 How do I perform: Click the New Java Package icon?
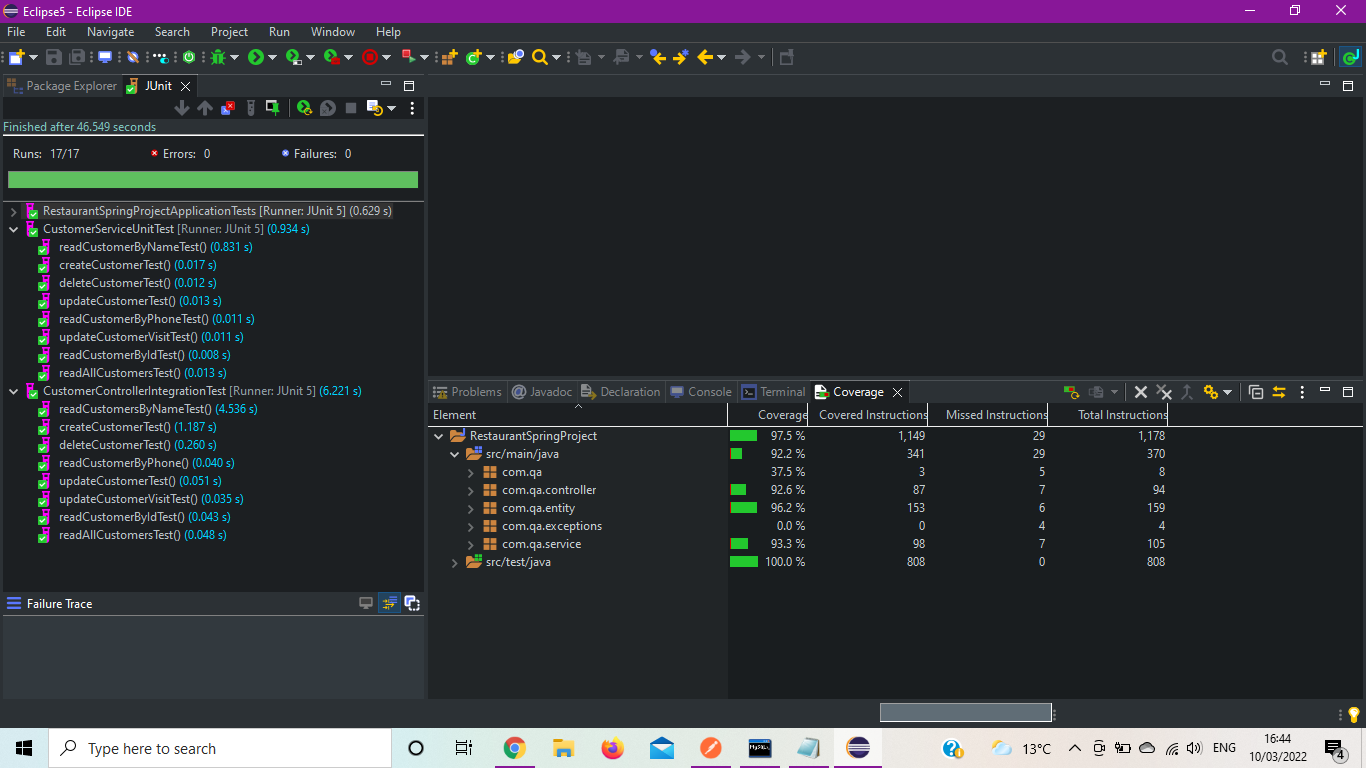point(449,58)
